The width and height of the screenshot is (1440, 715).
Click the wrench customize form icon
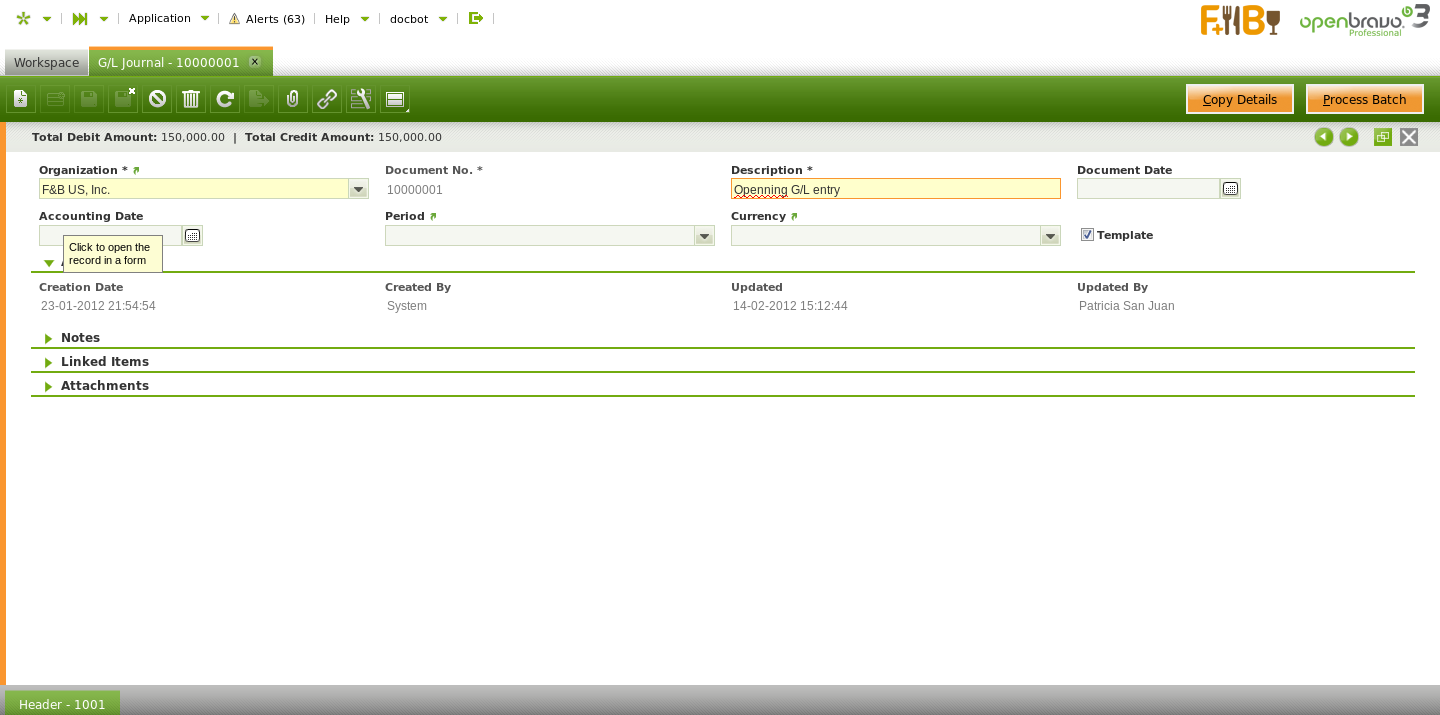coord(361,99)
